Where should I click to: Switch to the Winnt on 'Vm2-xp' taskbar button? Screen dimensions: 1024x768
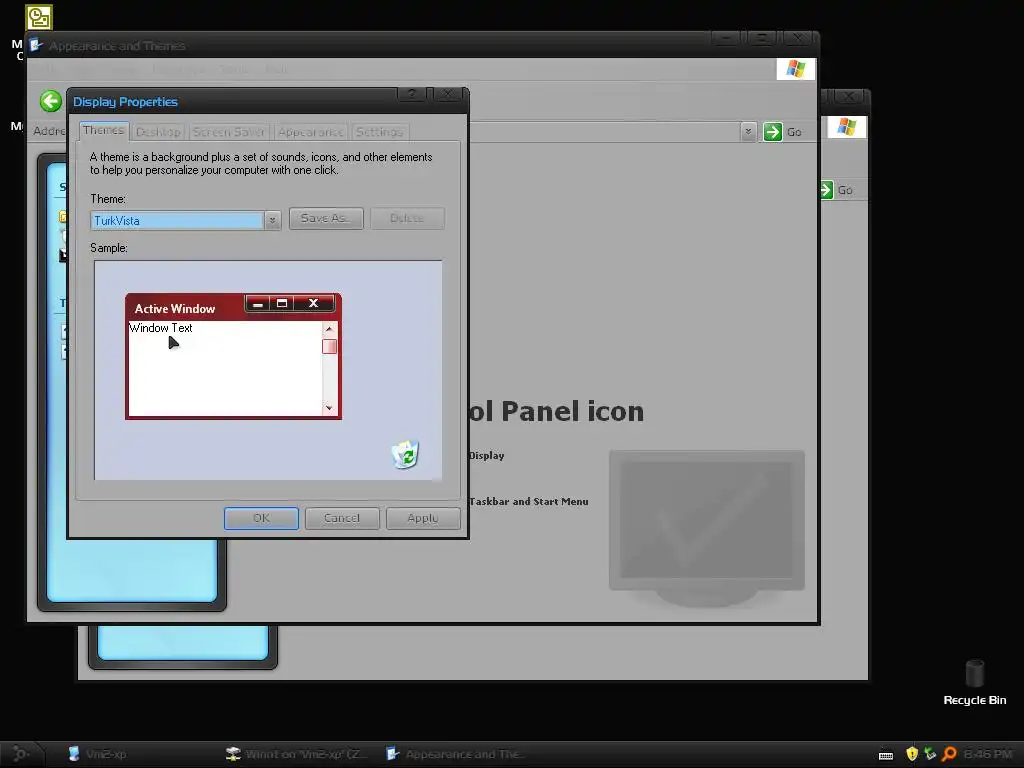298,754
